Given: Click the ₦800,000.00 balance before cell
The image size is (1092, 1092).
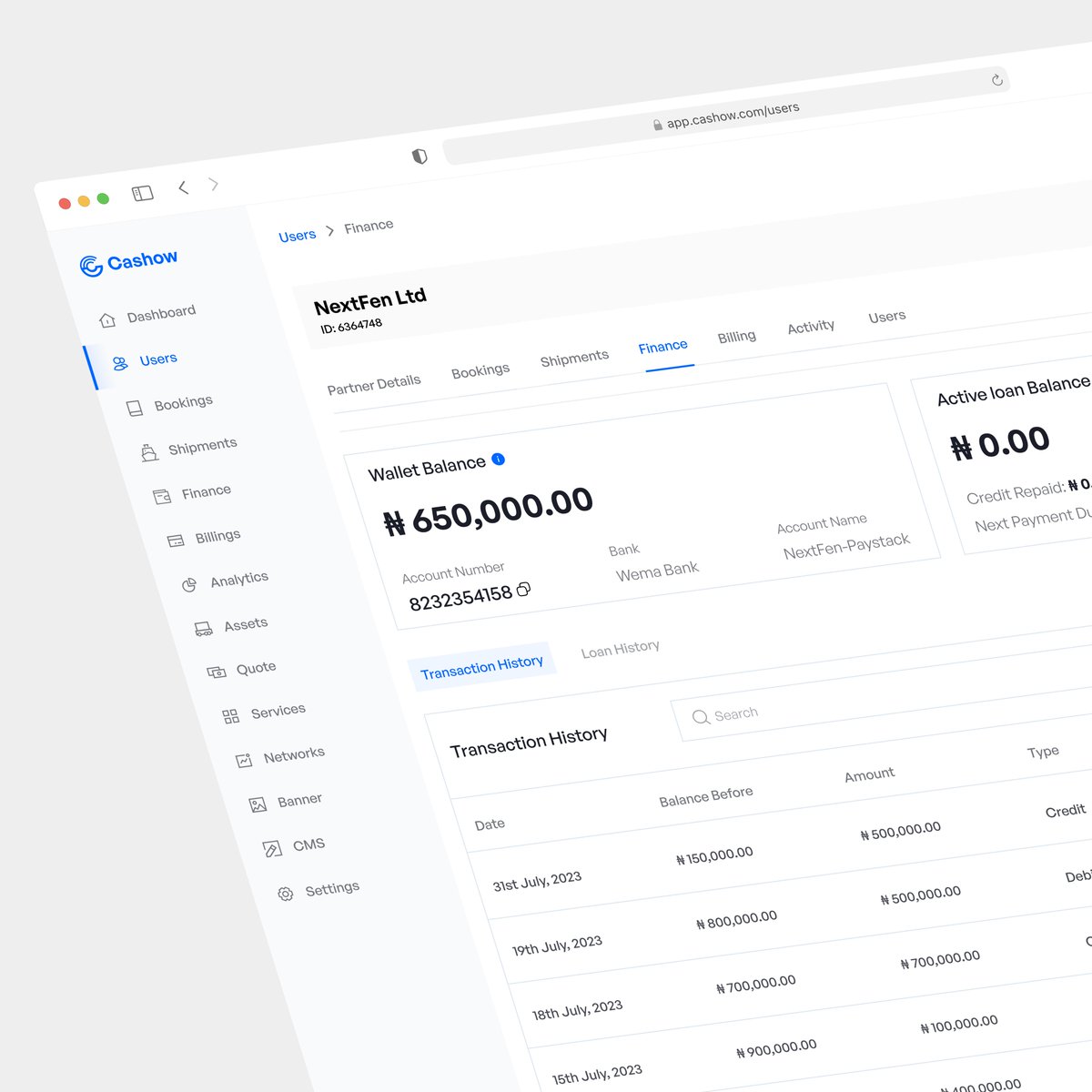Looking at the screenshot, I should tap(736, 920).
